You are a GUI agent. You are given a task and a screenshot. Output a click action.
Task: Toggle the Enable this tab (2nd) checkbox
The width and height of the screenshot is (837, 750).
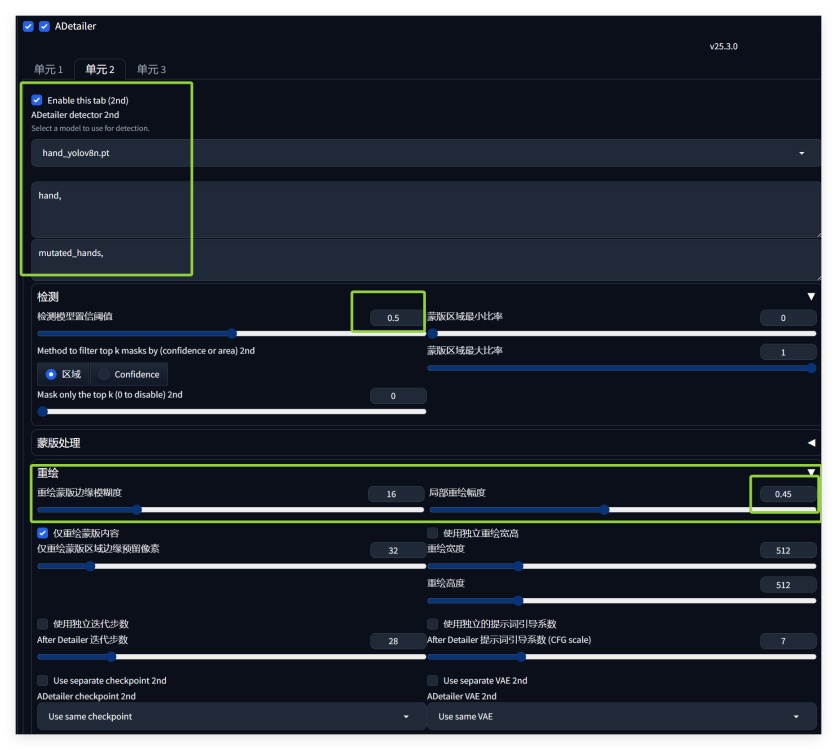pos(37,100)
